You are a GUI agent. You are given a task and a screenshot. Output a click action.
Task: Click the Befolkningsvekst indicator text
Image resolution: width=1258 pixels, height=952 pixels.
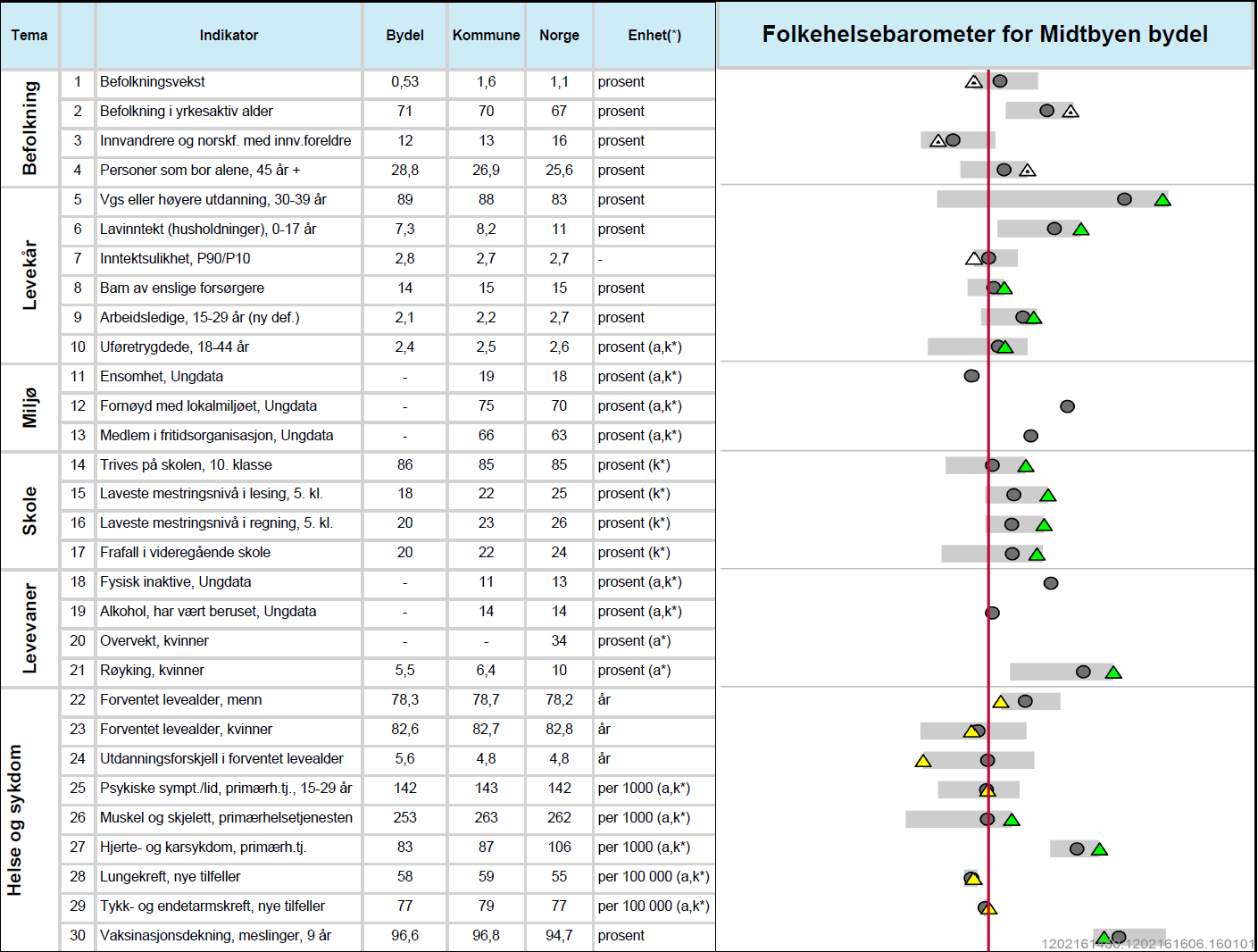153,82
